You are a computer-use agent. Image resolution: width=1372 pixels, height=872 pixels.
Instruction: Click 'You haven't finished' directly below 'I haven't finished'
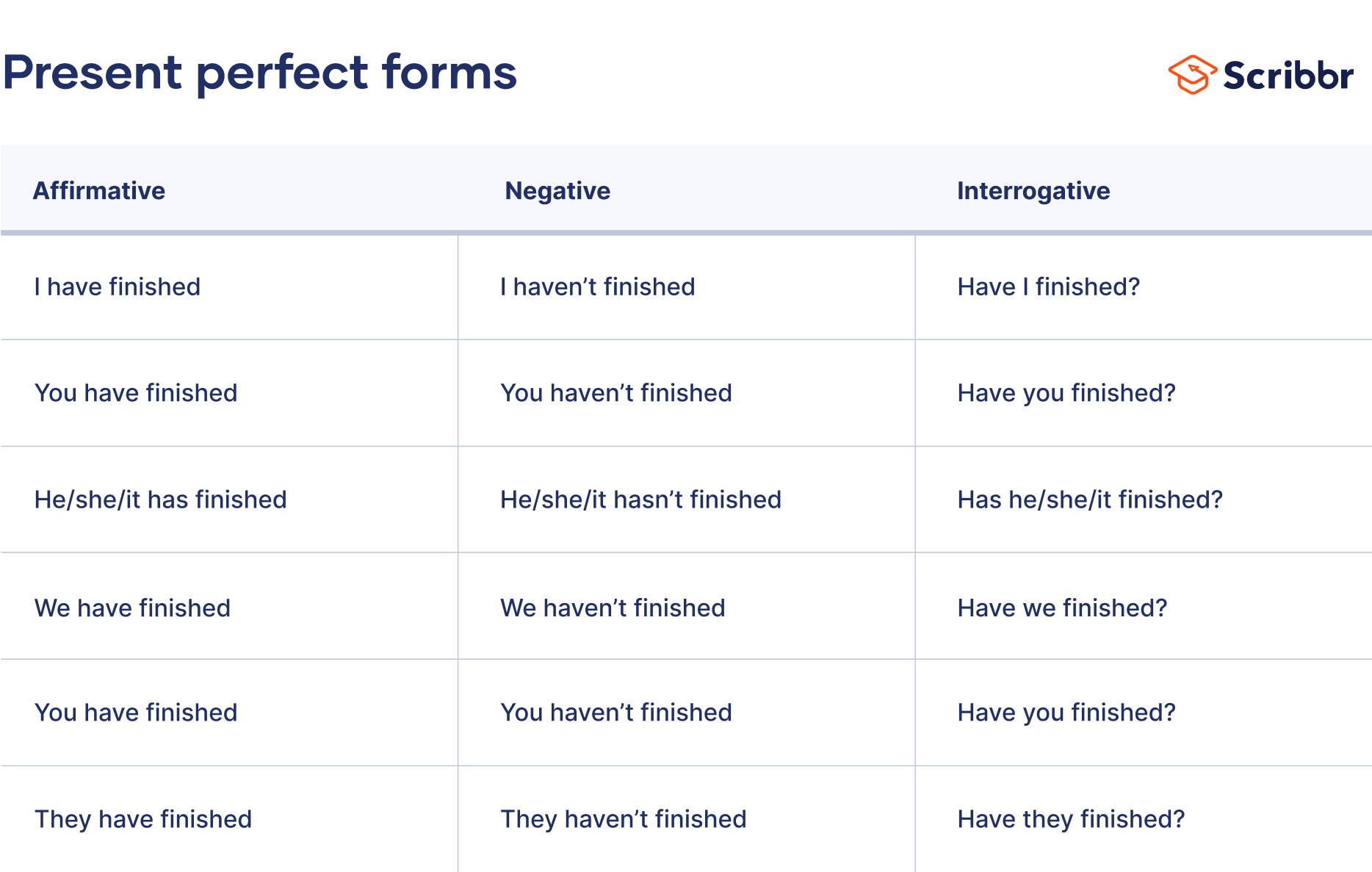[616, 393]
